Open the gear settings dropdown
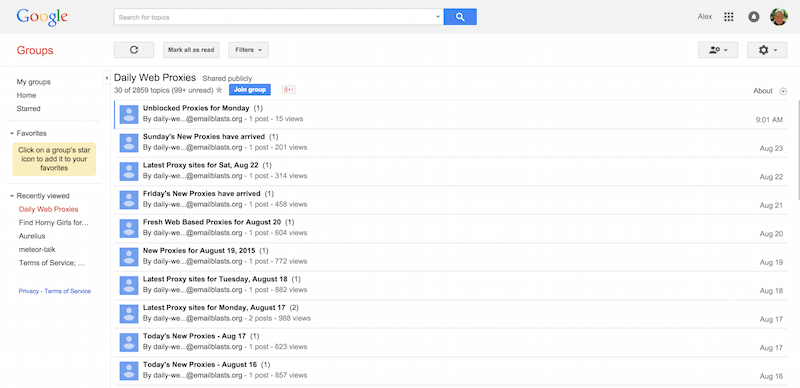The image size is (800, 388). pos(767,50)
